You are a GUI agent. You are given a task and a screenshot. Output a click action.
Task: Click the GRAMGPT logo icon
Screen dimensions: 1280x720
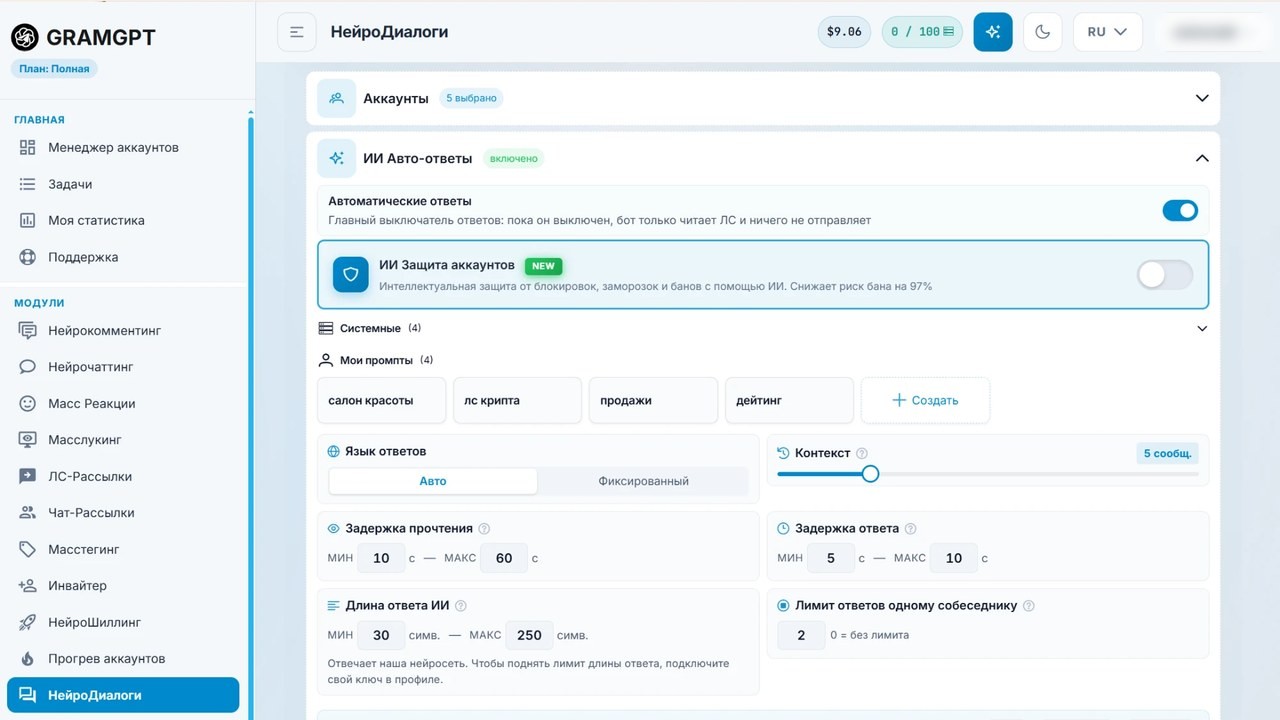click(x=25, y=37)
